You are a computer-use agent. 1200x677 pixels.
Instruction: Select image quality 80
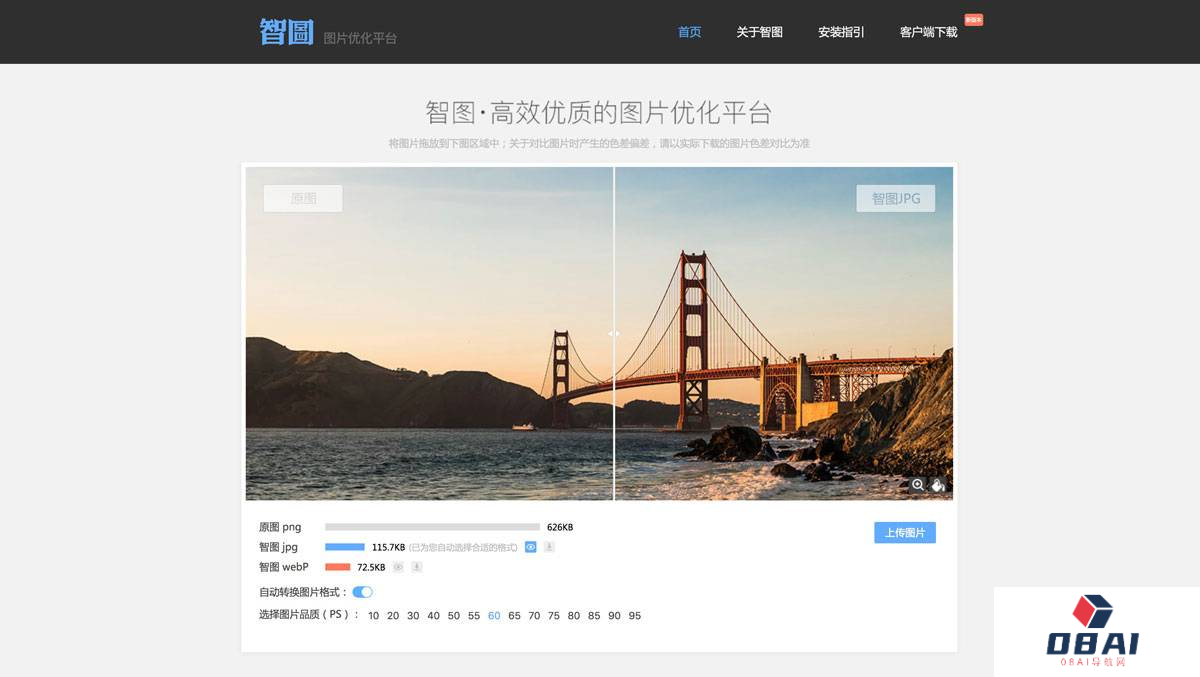click(574, 616)
